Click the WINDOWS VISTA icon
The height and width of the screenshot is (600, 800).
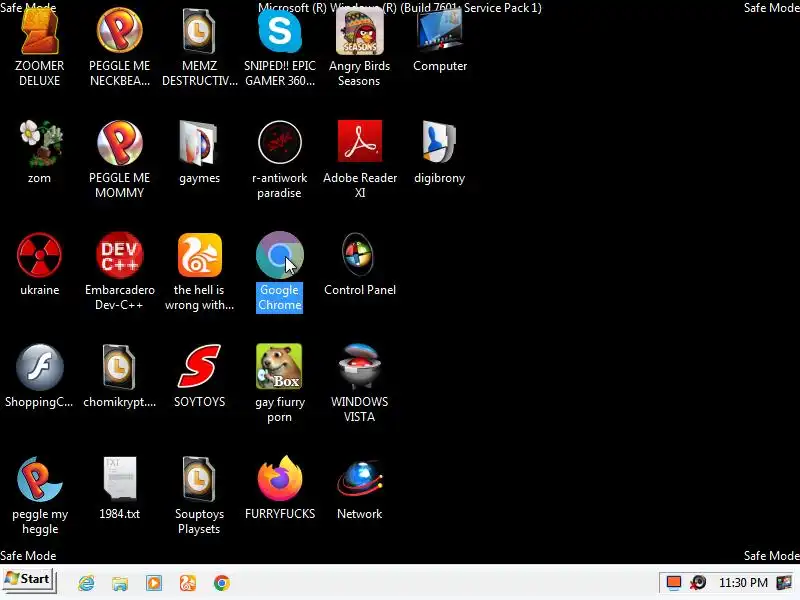pos(360,367)
